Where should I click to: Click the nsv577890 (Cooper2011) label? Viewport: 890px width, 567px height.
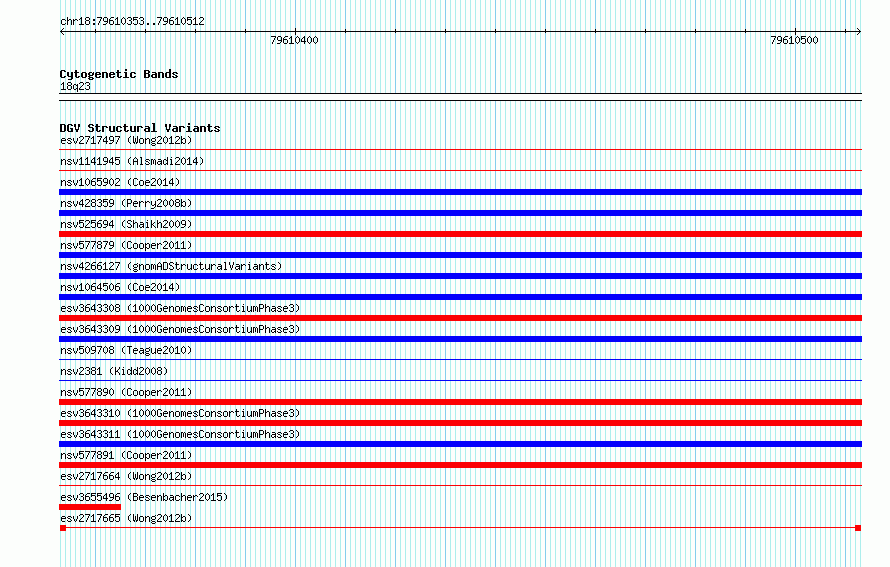(126, 392)
